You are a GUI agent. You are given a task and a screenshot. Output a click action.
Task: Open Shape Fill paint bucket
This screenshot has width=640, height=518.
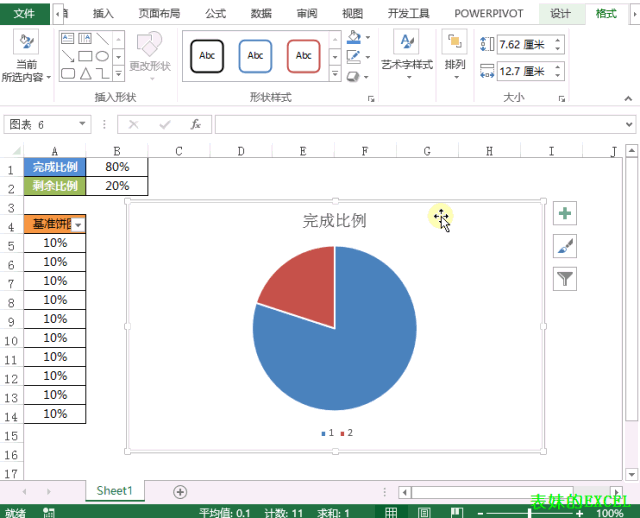[x=354, y=38]
